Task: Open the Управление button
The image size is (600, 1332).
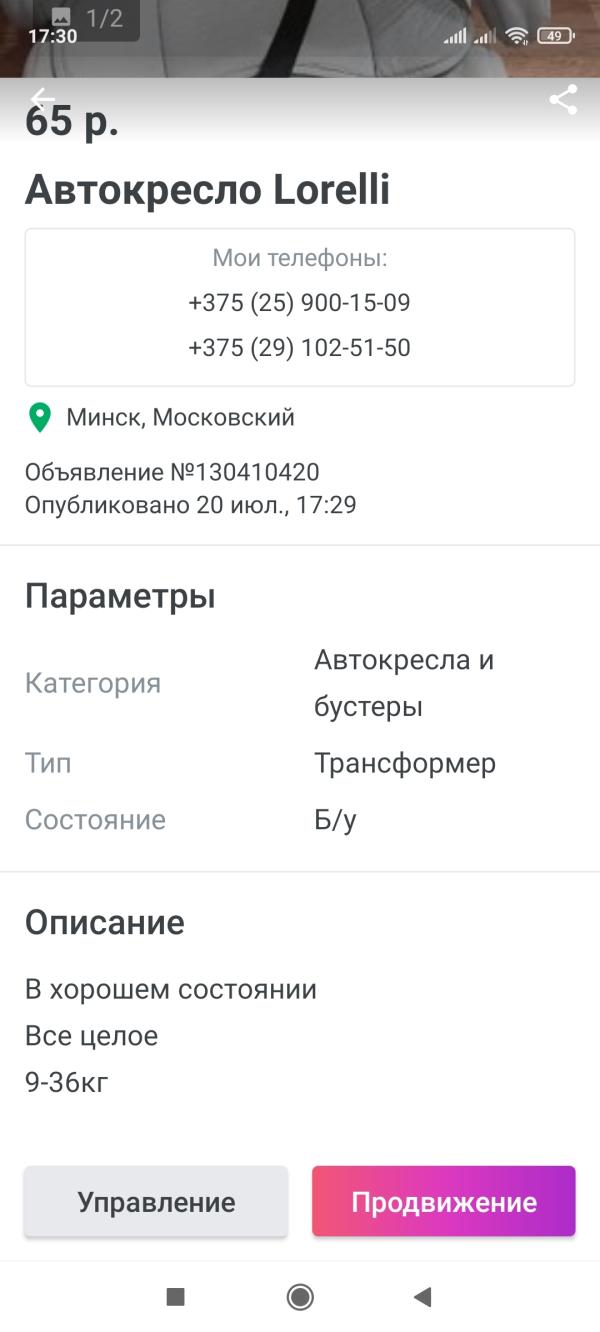Action: 156,1201
